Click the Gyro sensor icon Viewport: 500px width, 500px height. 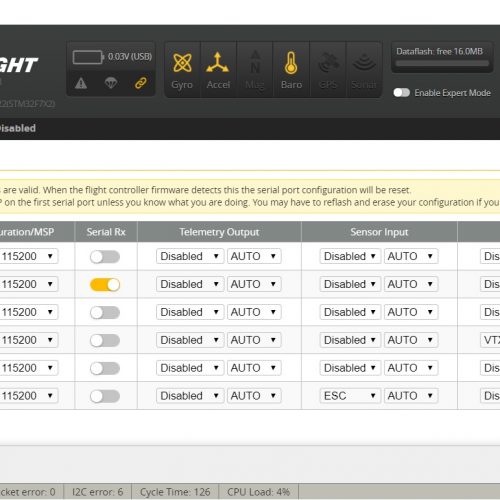click(182, 63)
